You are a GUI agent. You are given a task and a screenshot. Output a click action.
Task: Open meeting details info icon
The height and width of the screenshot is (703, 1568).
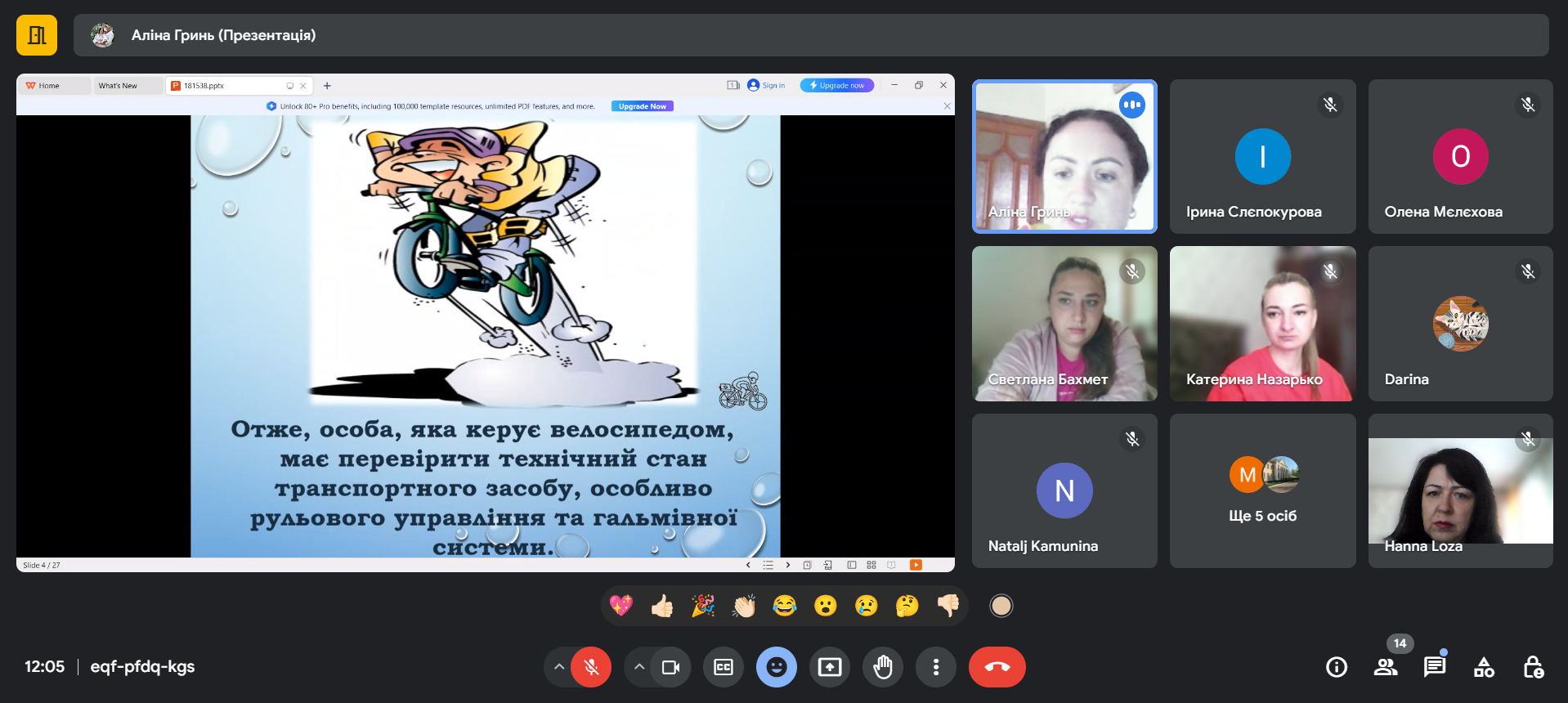[1336, 667]
